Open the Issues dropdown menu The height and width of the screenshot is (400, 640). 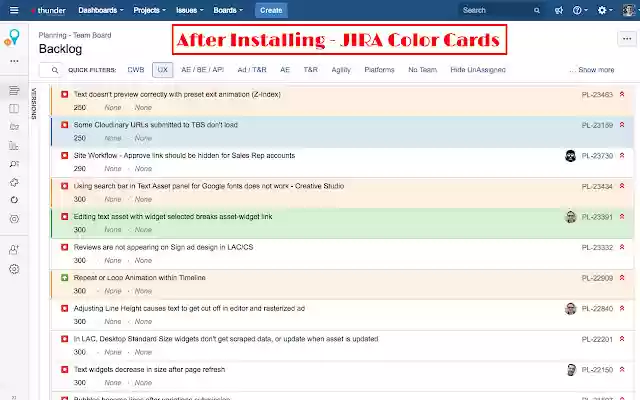coord(189,10)
